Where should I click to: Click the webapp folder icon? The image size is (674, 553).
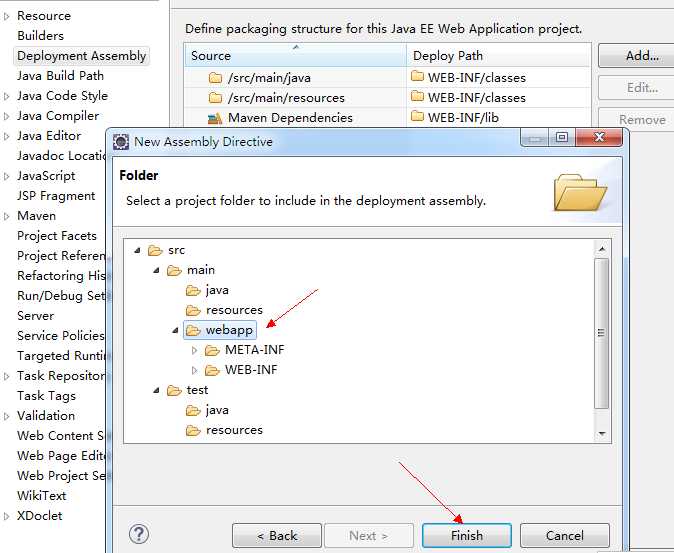[193, 330]
